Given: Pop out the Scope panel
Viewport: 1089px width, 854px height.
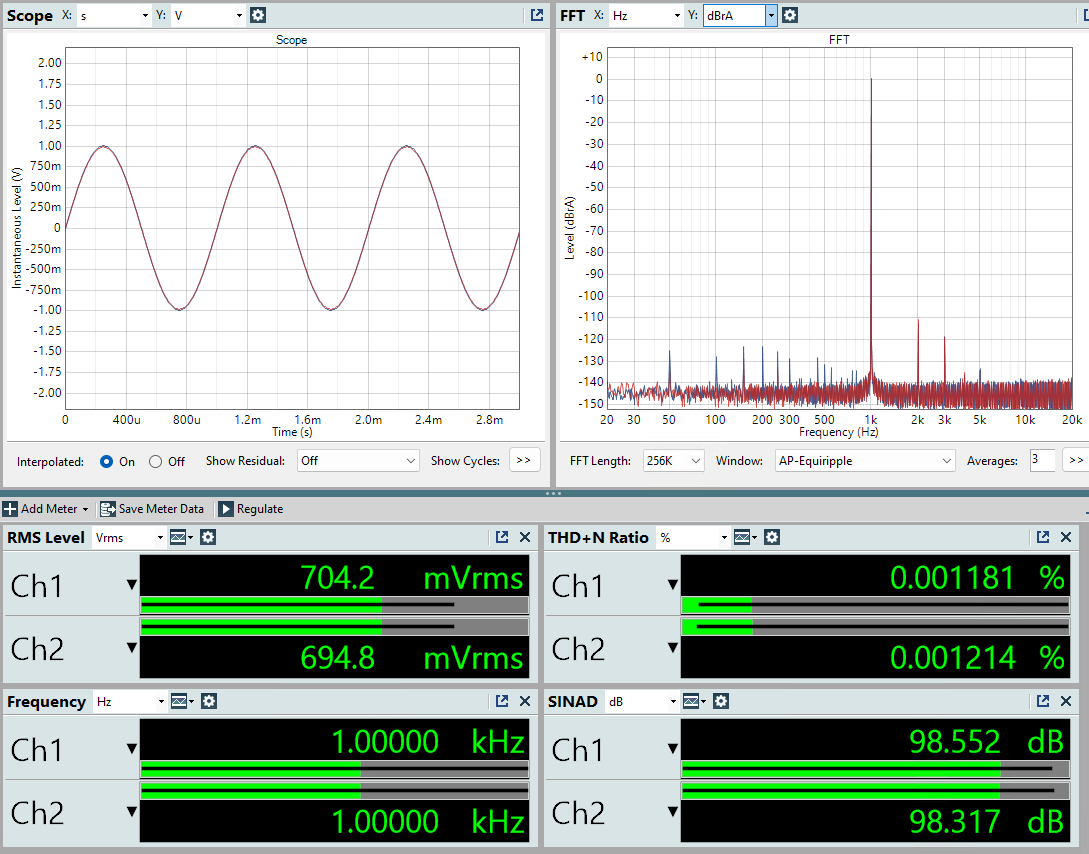Looking at the screenshot, I should [x=537, y=15].
